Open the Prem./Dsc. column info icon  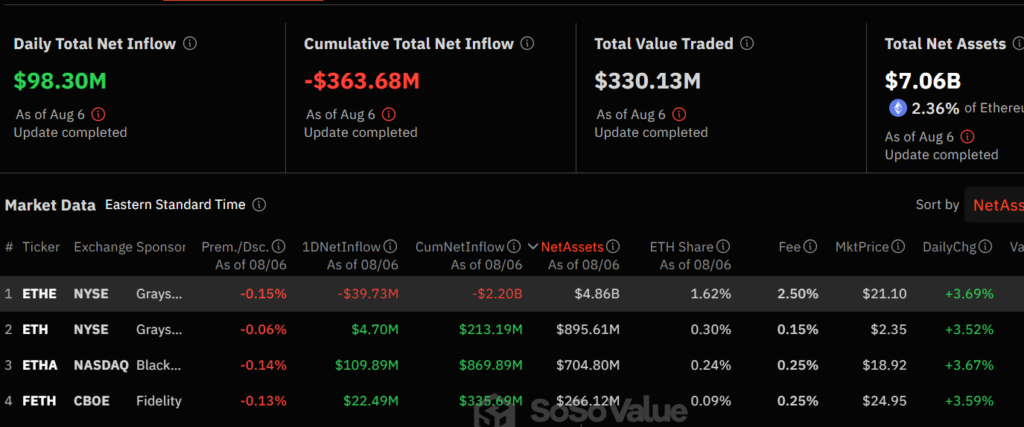279,247
